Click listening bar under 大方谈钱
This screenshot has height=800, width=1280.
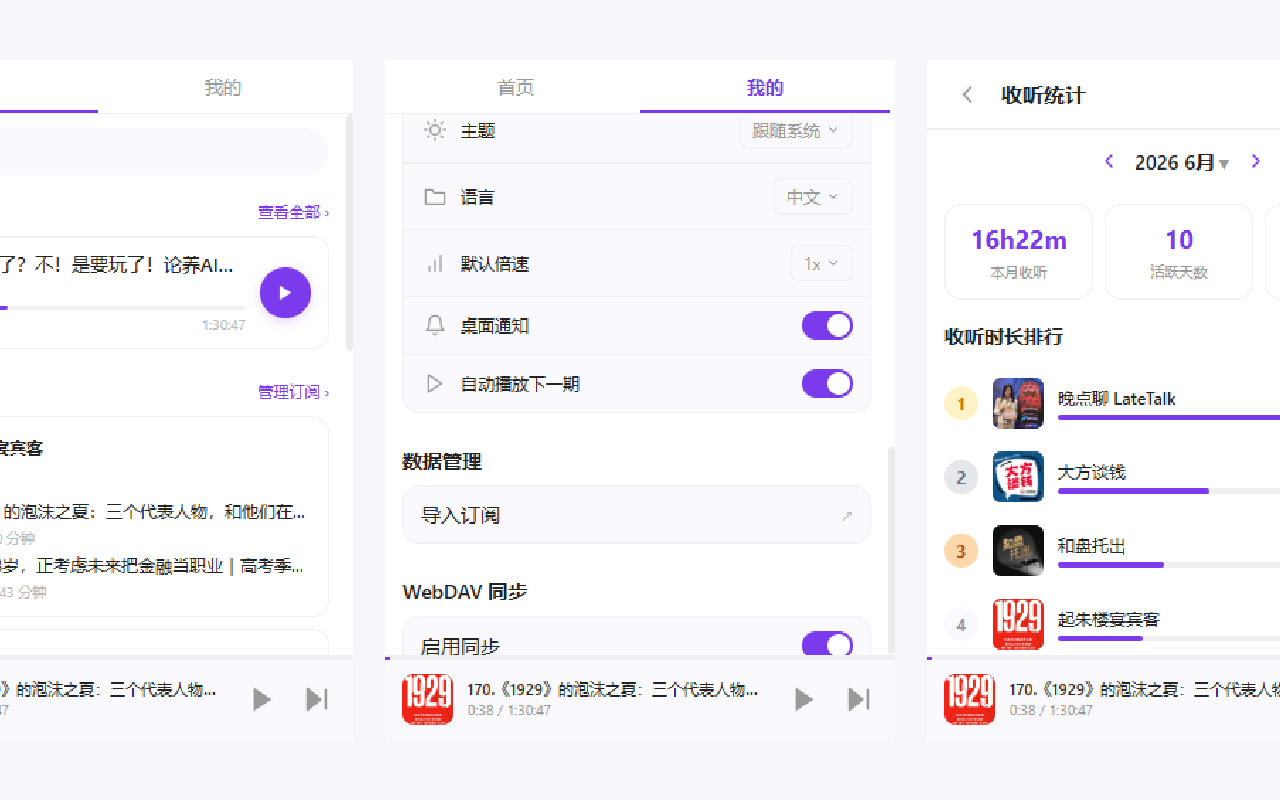click(x=1169, y=491)
